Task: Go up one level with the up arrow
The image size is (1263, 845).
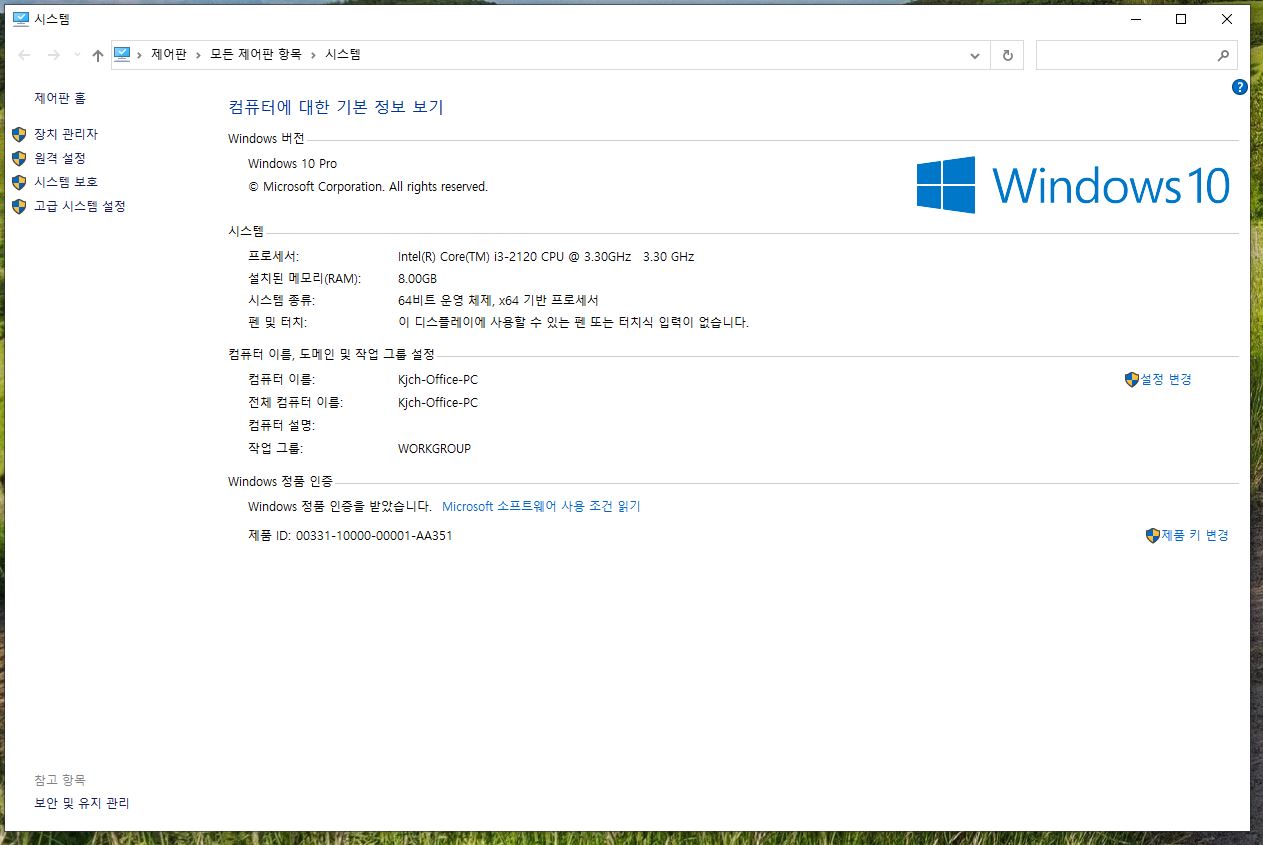Action: (x=97, y=56)
